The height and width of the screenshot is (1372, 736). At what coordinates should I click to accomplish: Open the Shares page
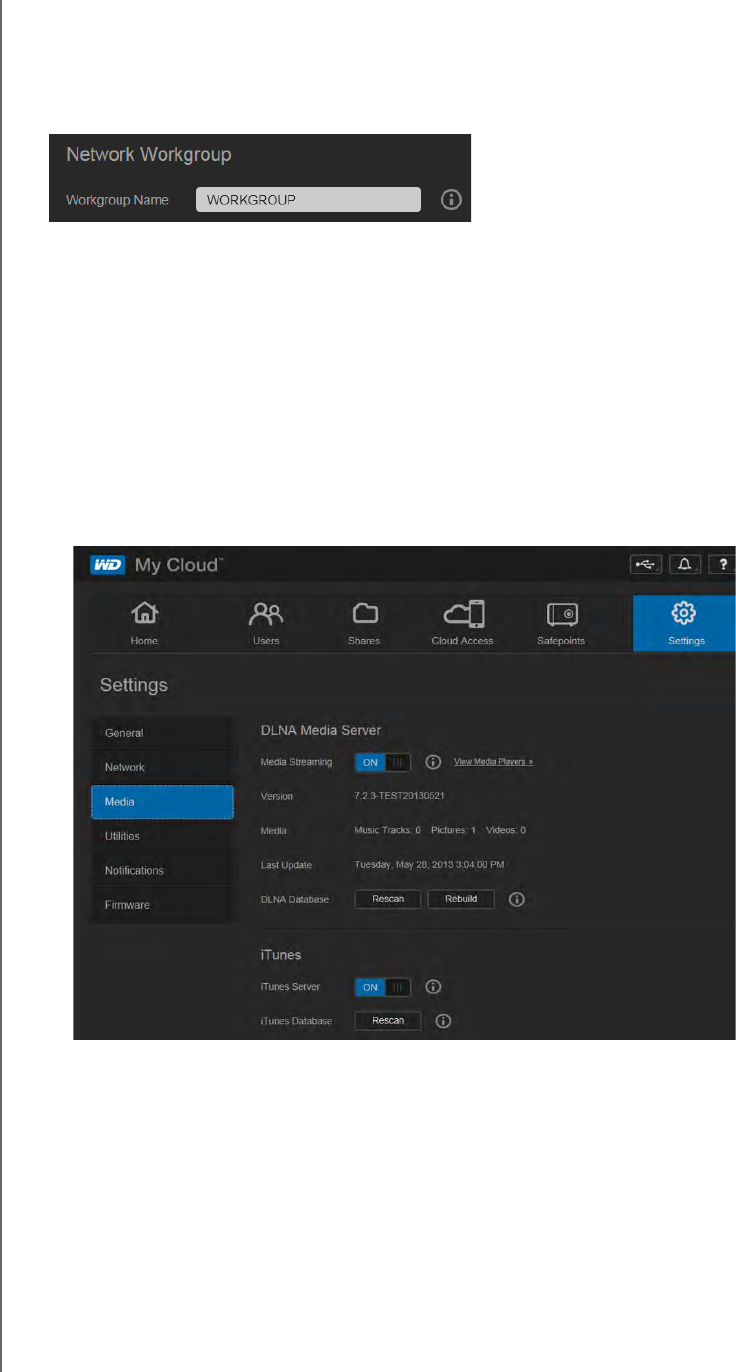point(363,624)
